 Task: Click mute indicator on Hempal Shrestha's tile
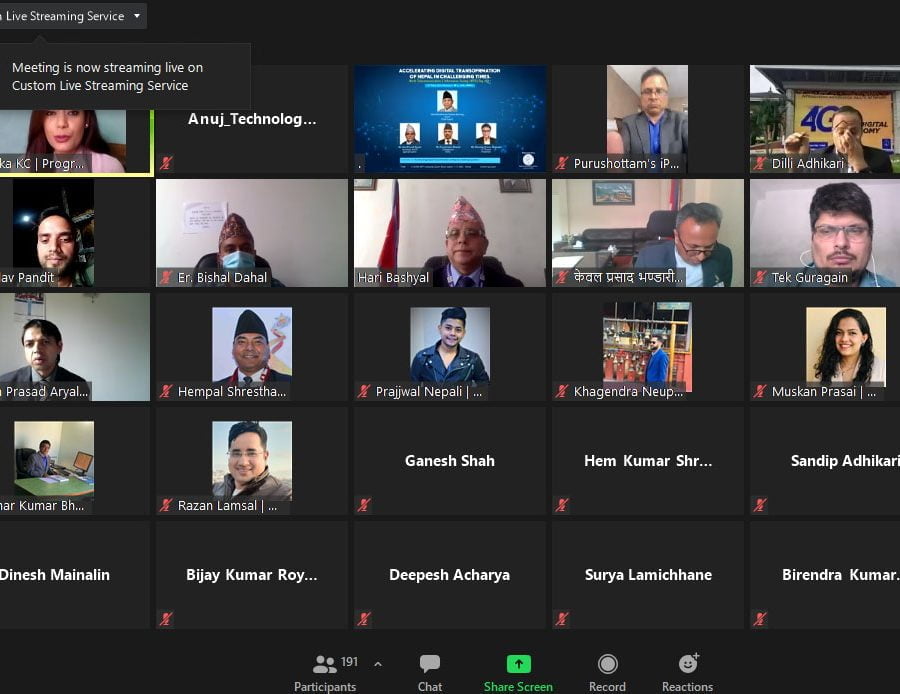[164, 392]
